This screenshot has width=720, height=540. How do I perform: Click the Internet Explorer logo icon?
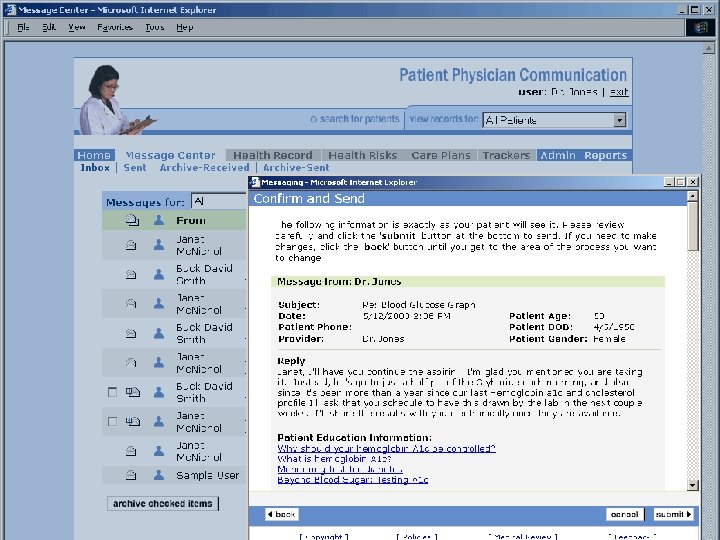[700, 28]
